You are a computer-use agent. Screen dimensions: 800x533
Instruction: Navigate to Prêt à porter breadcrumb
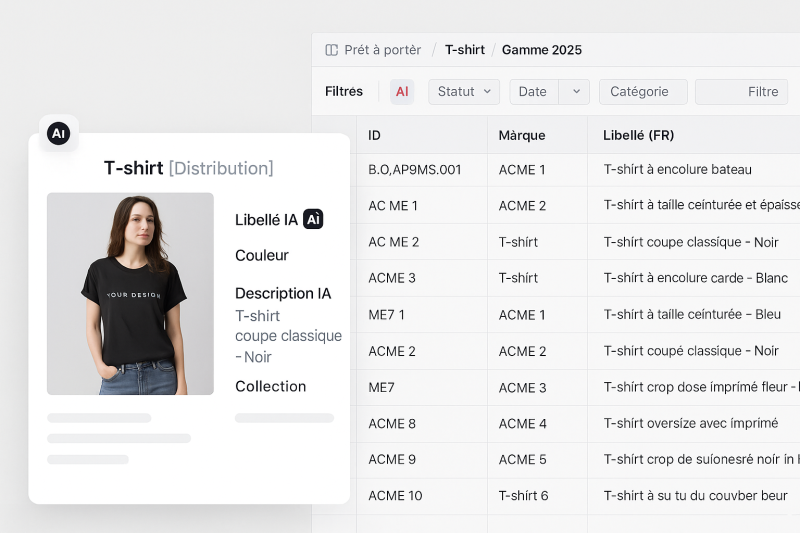pos(382,50)
